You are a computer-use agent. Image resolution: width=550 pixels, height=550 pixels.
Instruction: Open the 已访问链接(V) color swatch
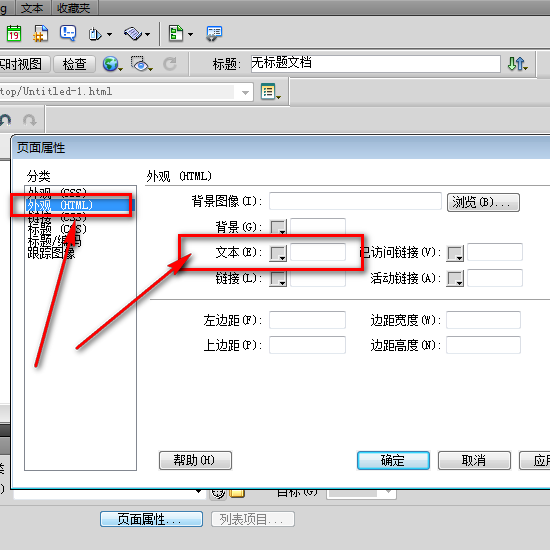pyautogui.click(x=455, y=253)
